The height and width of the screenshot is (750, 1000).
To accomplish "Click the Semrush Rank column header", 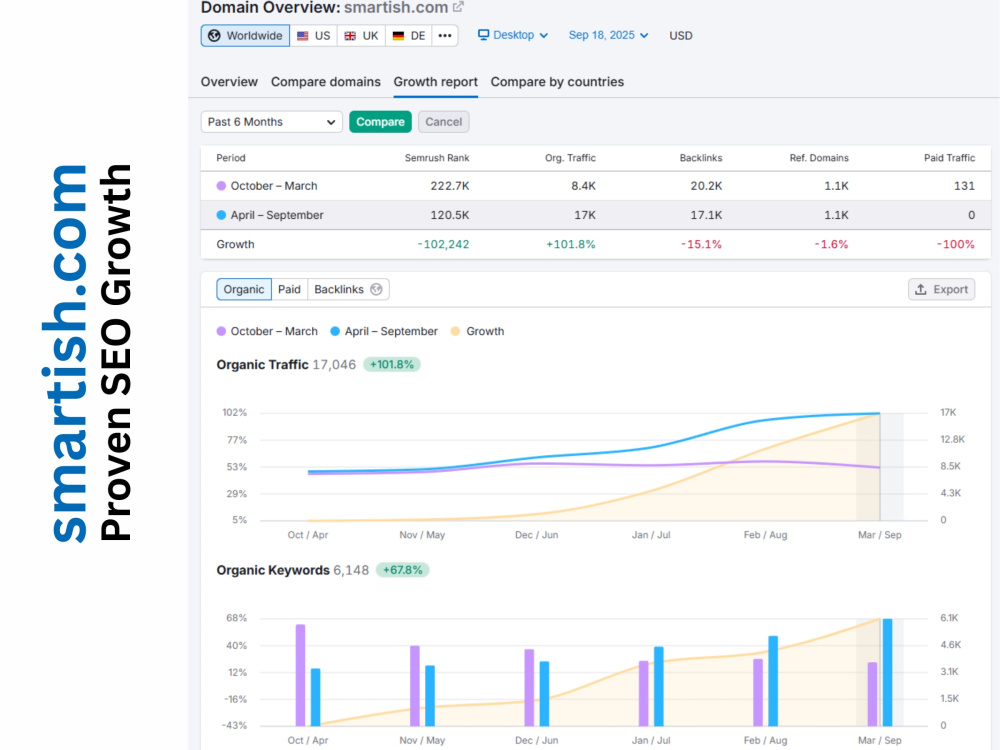I will (x=437, y=158).
